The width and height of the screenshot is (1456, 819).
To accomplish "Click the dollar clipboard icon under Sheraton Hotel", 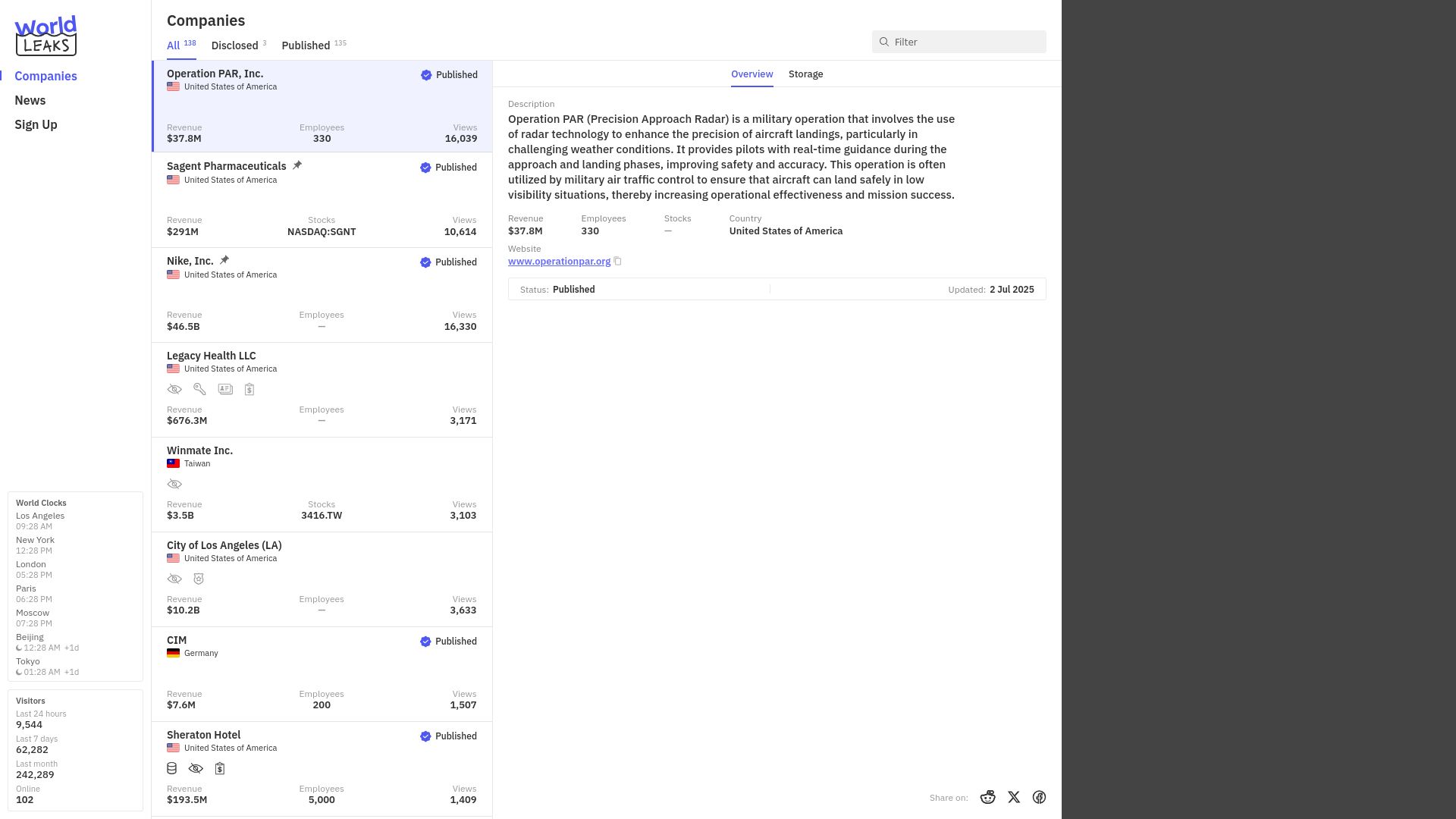I will click(x=220, y=768).
